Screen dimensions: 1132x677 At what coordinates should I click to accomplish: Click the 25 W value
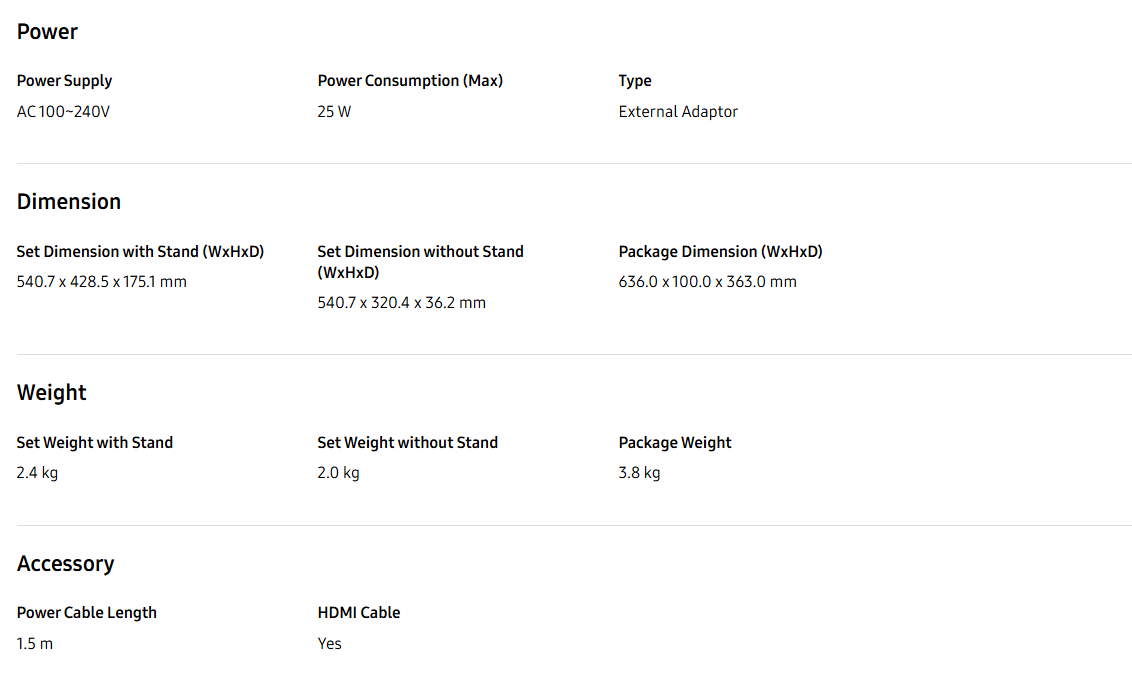pyautogui.click(x=334, y=112)
